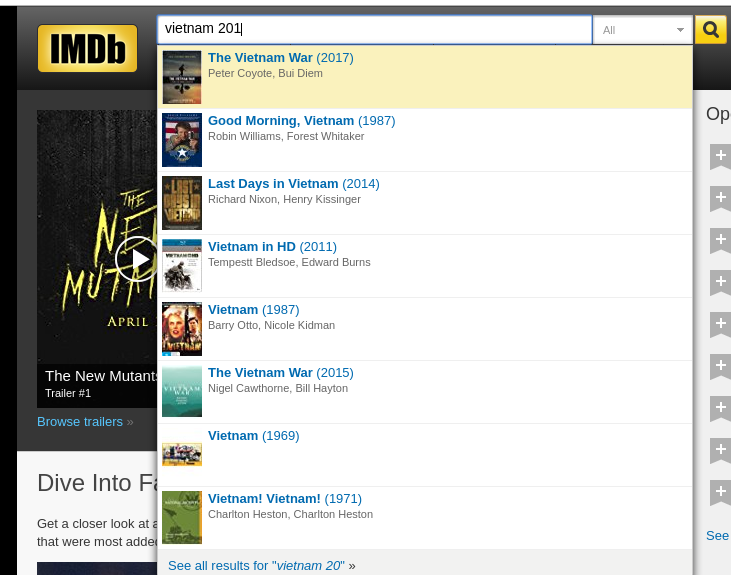Select Vietnam! Vietnam! (1971) suggestion
Viewport: 731px width, 575px height.
tap(425, 518)
